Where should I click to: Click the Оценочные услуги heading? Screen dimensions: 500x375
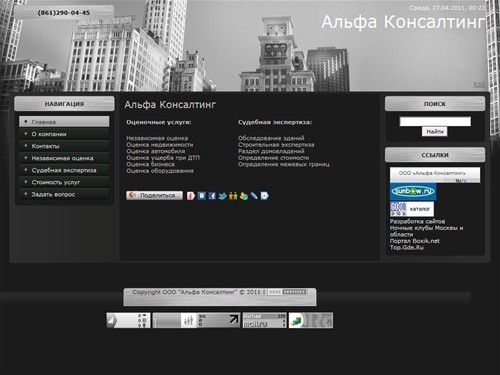tap(159, 122)
